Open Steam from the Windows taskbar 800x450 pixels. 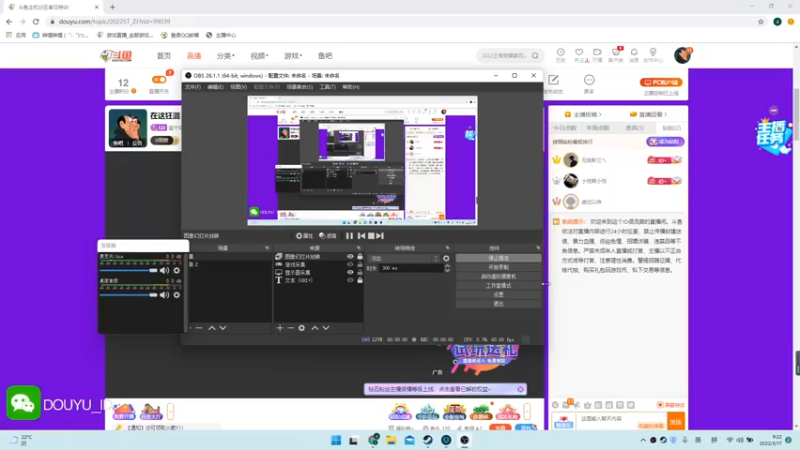(428, 440)
